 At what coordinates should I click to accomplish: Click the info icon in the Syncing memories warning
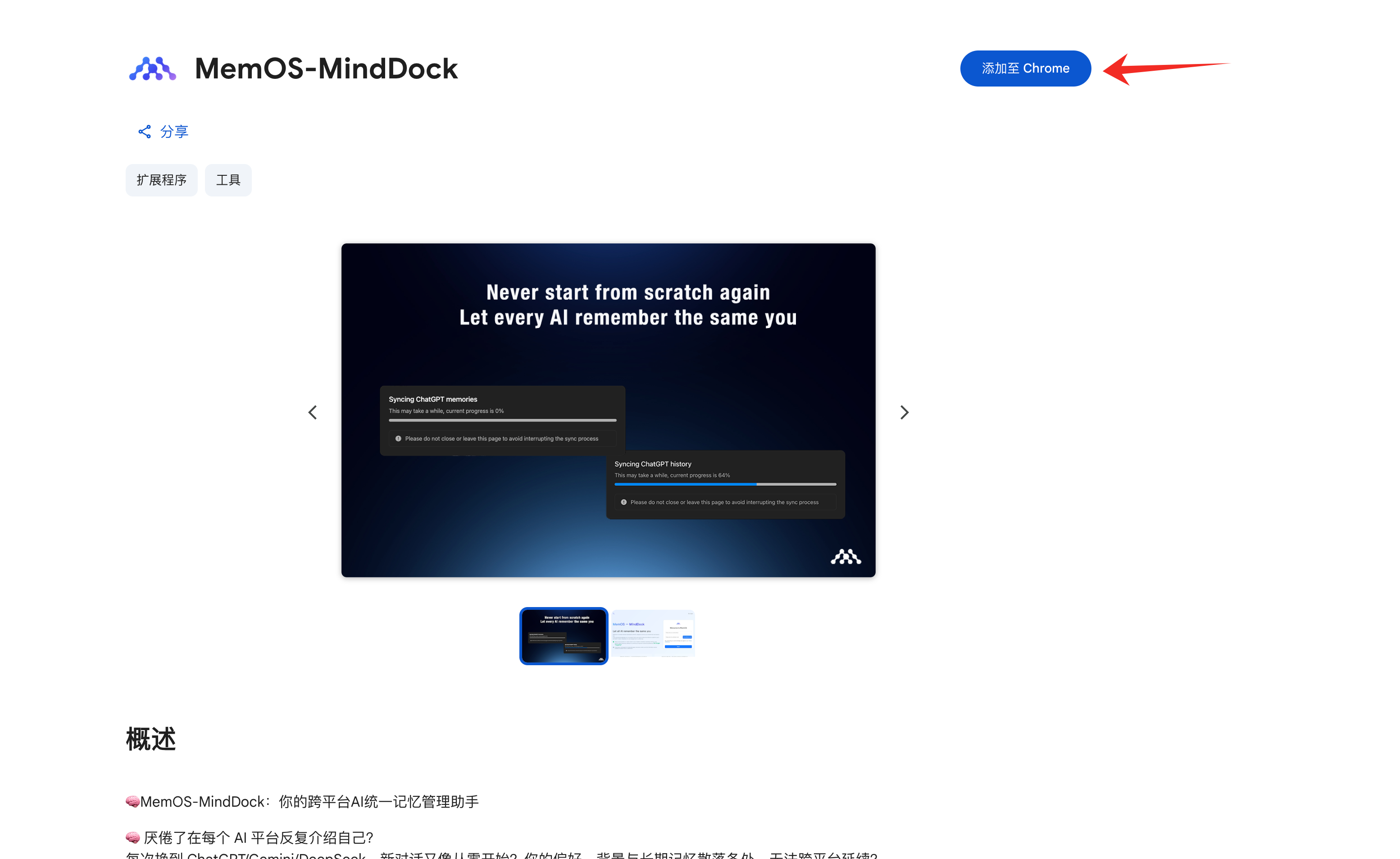click(x=398, y=439)
